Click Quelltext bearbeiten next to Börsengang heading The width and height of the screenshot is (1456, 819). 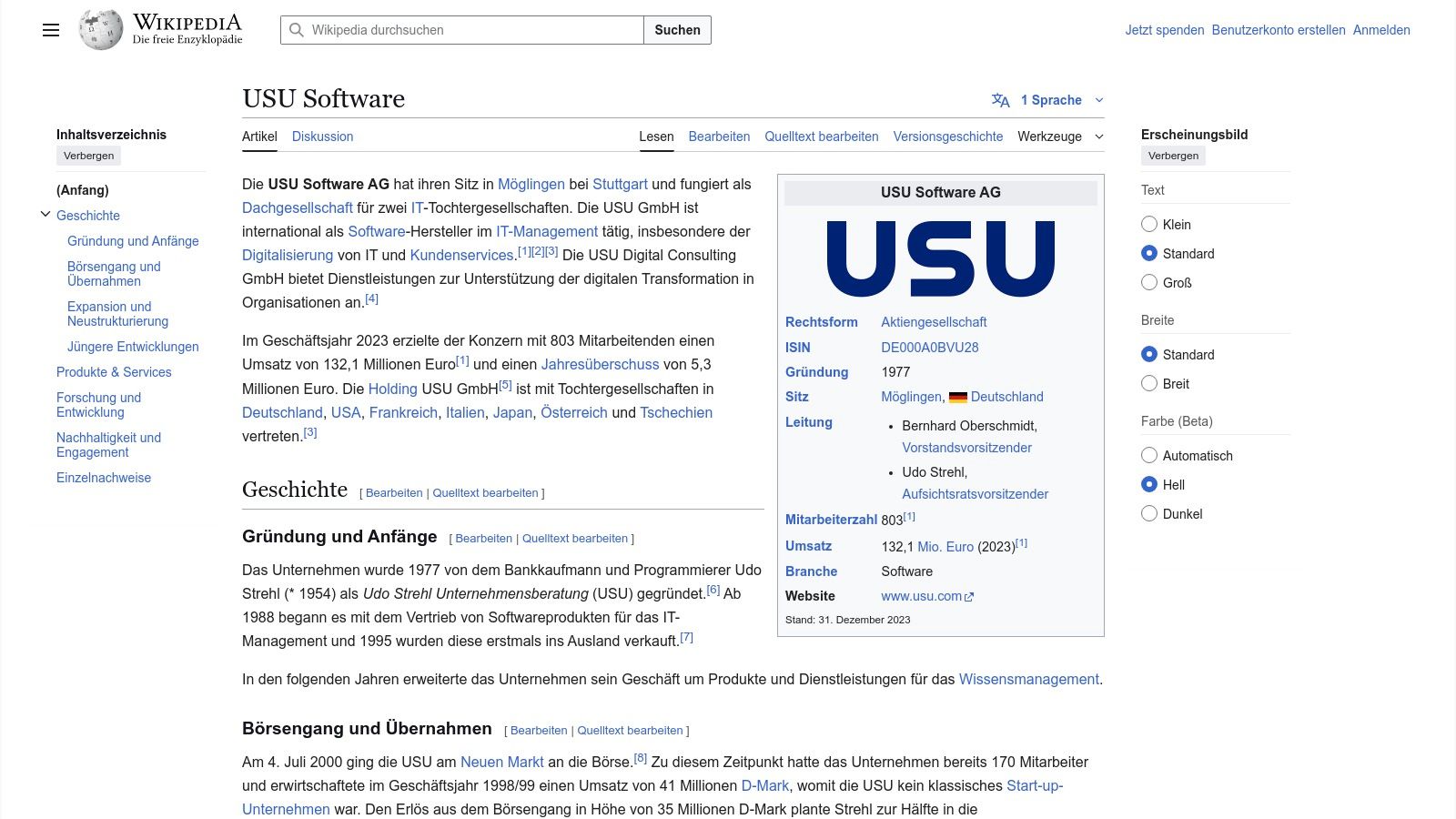(x=630, y=731)
